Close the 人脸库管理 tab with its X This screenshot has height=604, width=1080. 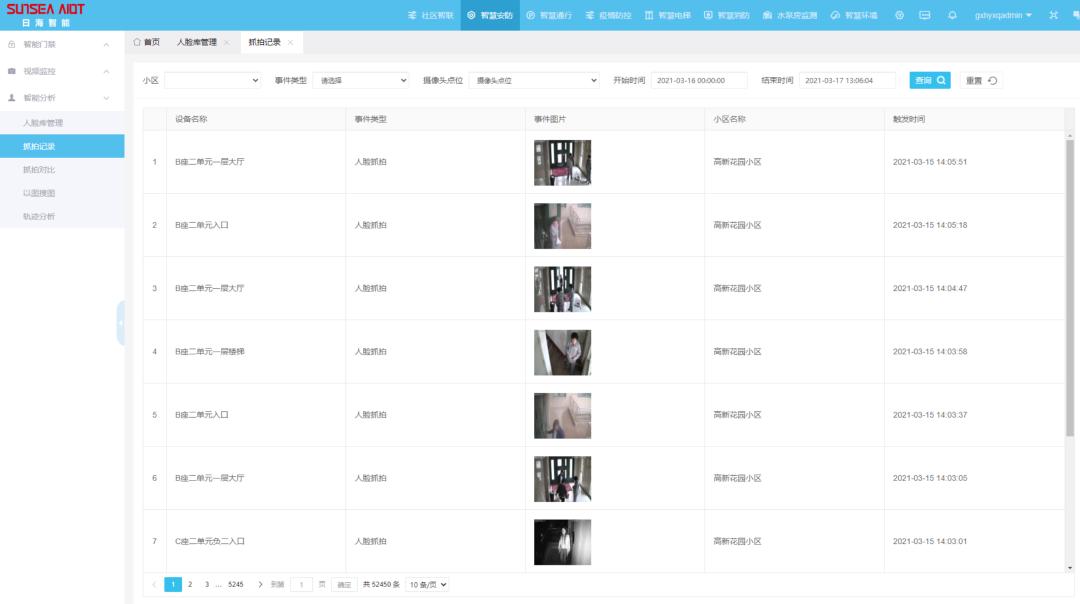[x=227, y=43]
